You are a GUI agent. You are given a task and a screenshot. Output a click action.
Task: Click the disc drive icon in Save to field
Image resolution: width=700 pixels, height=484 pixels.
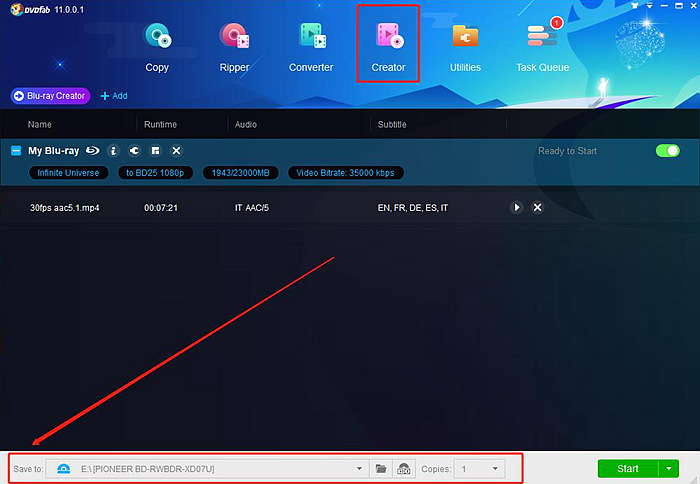63,469
